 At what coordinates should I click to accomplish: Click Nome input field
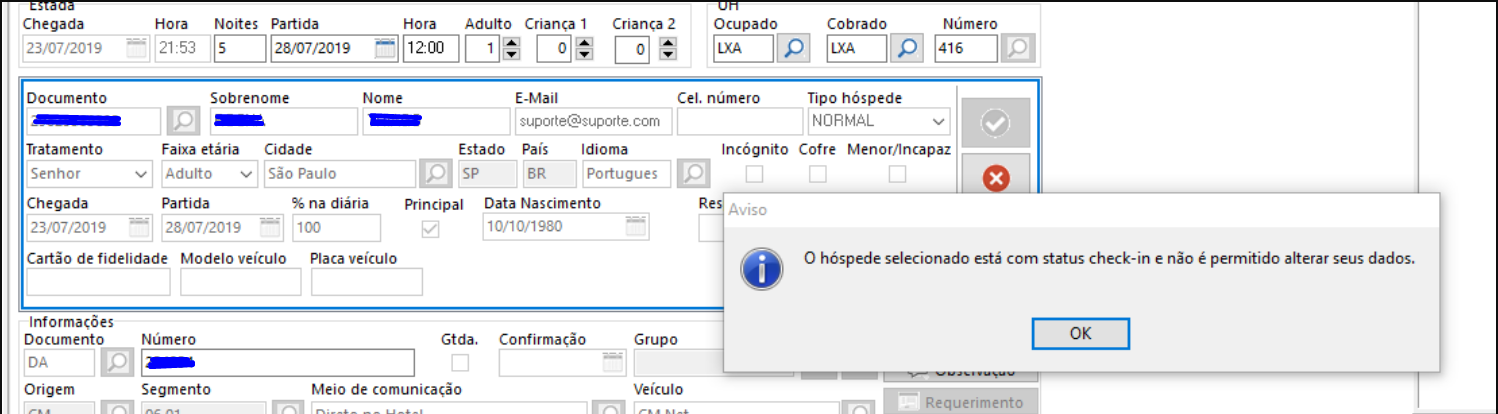pyautogui.click(x=435, y=121)
